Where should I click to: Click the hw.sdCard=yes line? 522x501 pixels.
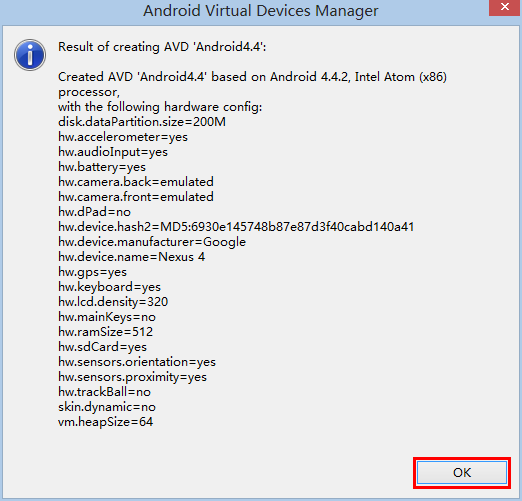click(x=102, y=347)
